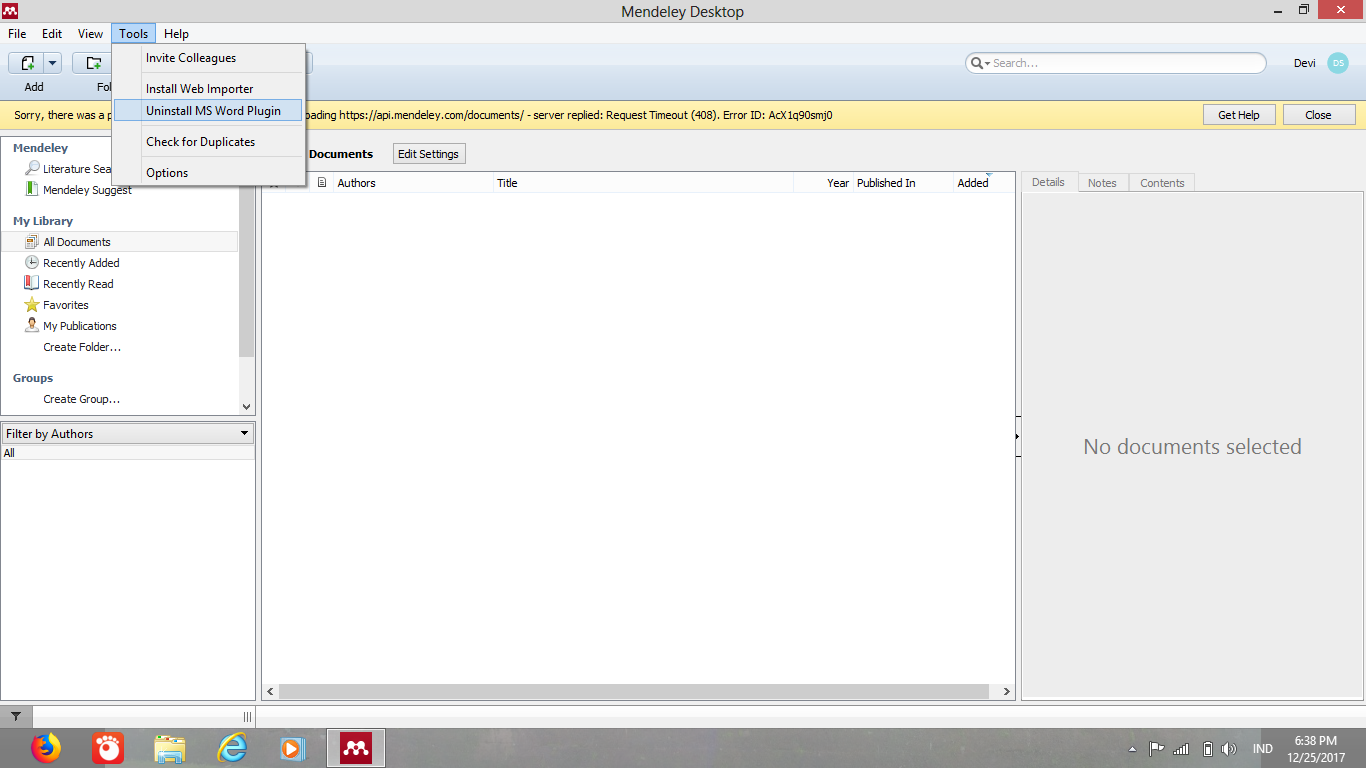Viewport: 1366px width, 768px height.
Task: Choose Invite Colleagues from Tools menu
Action: click(x=208, y=58)
